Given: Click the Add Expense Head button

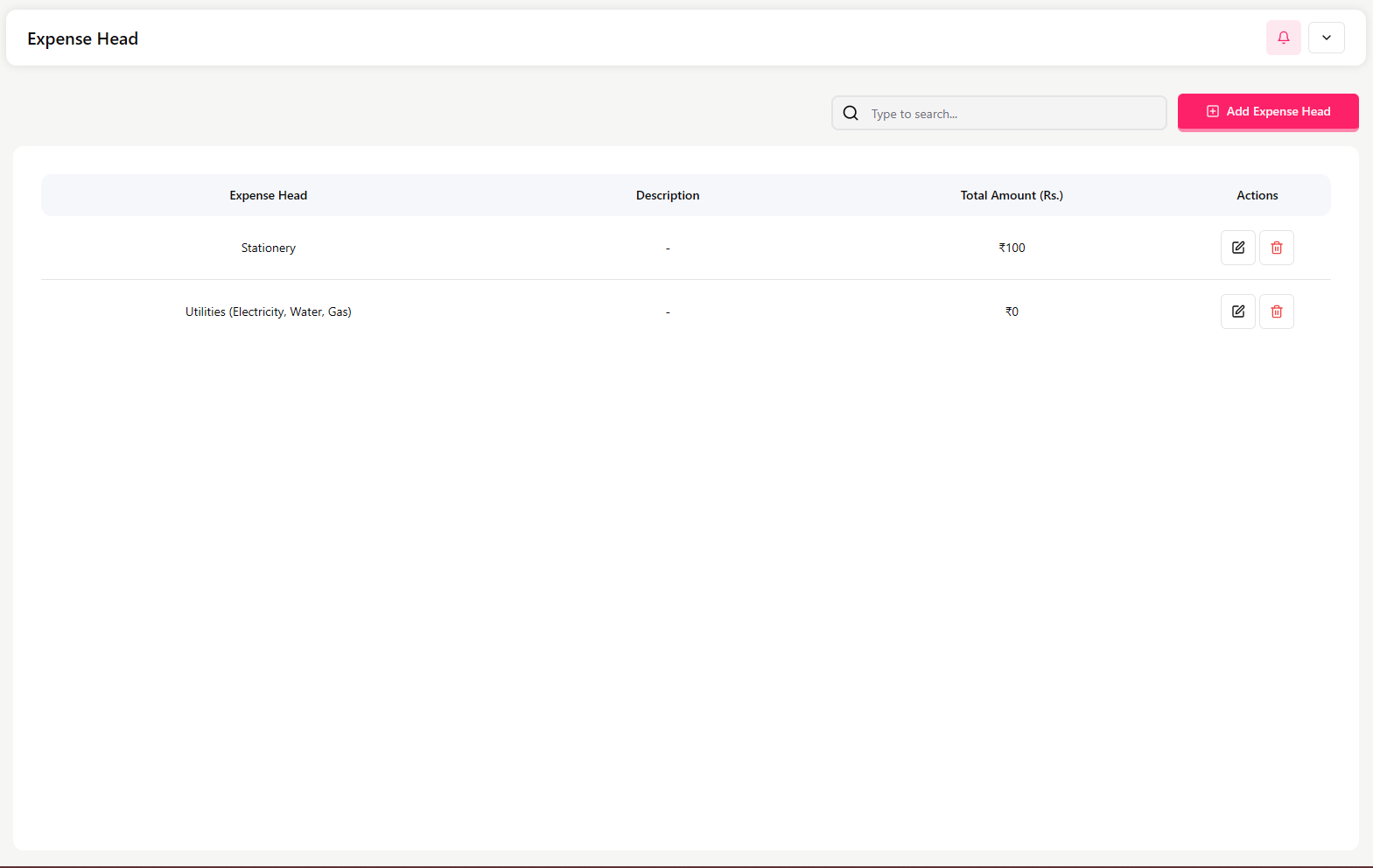Looking at the screenshot, I should tap(1267, 112).
